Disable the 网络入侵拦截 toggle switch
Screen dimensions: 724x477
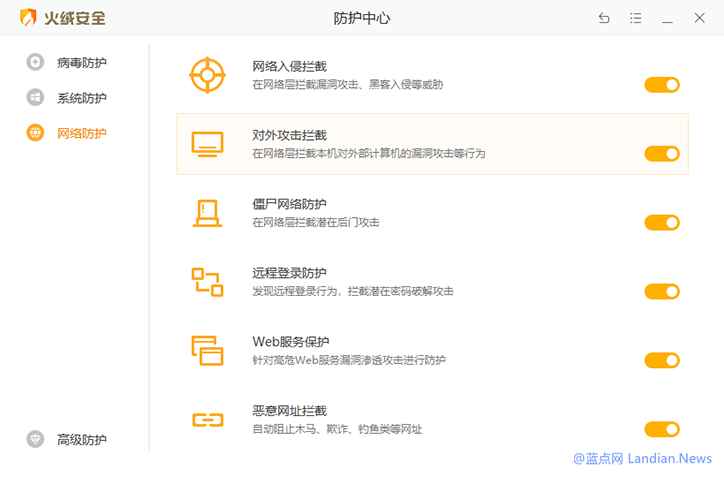(661, 85)
